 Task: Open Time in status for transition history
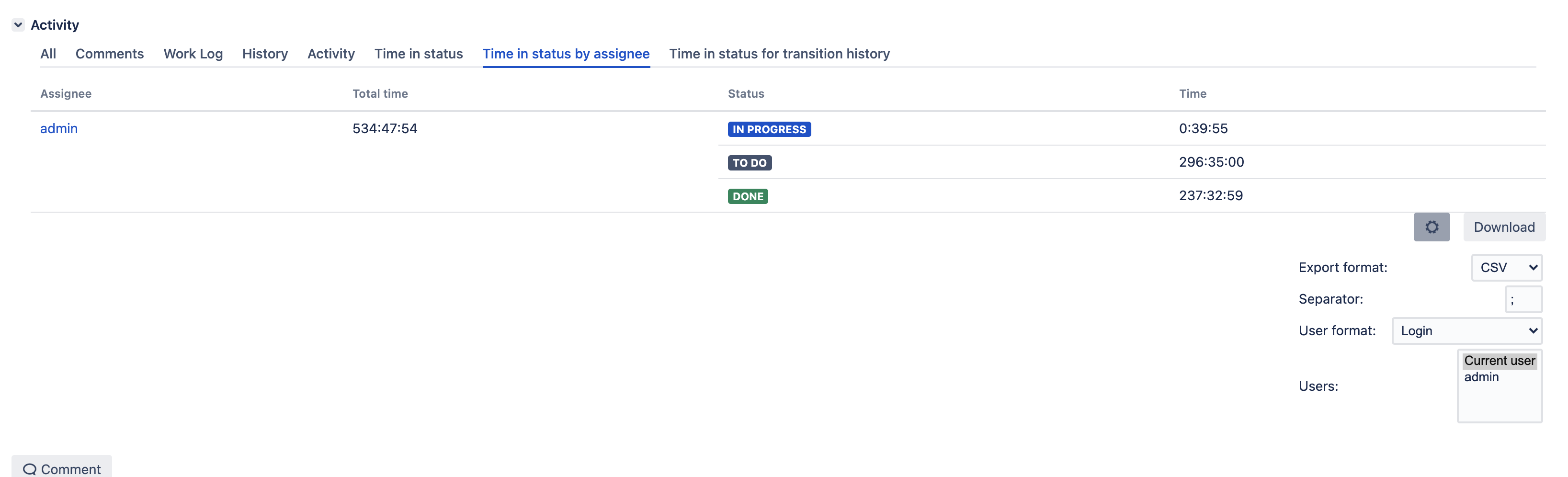pos(779,54)
